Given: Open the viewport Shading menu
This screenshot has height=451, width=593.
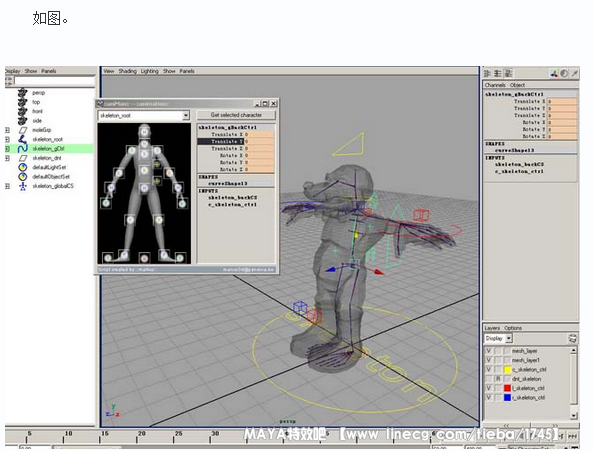Looking at the screenshot, I should tap(127, 71).
